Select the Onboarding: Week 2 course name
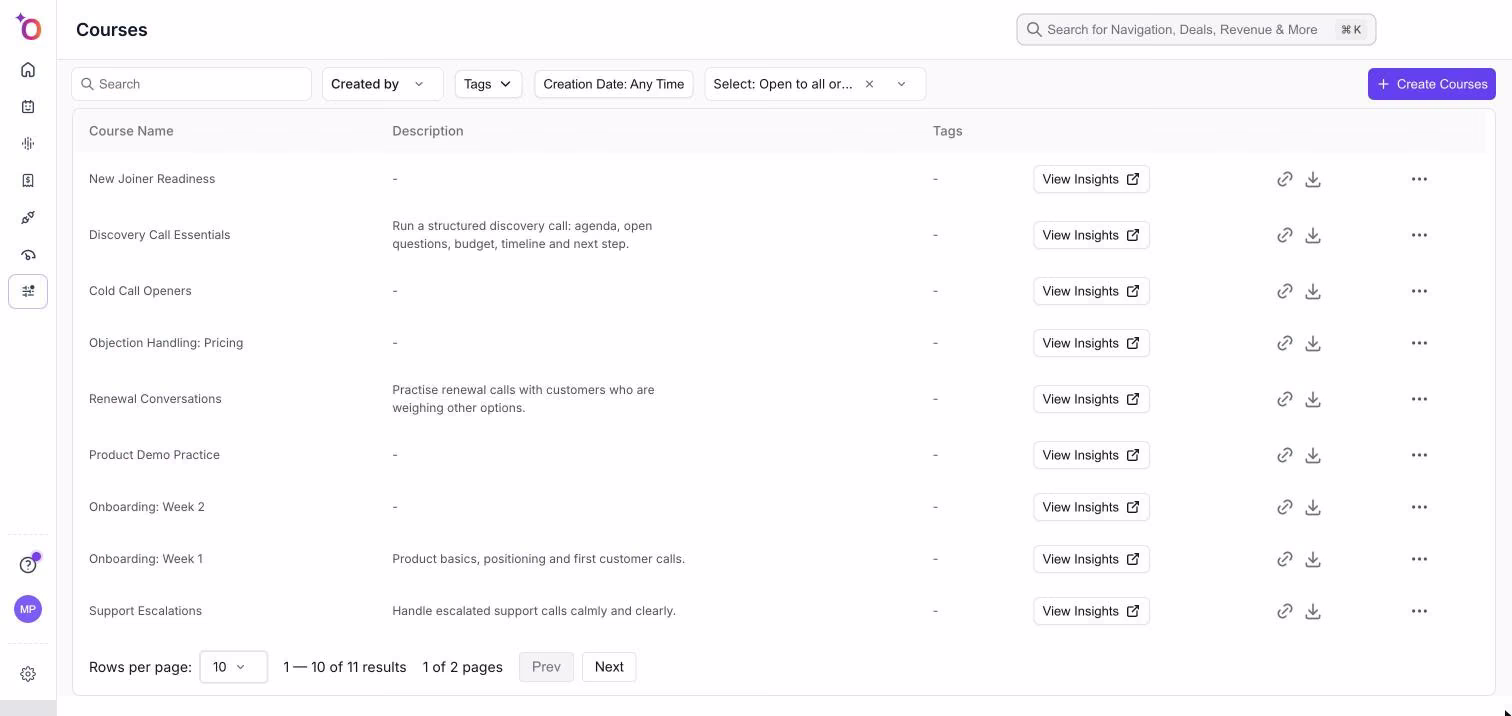The width and height of the screenshot is (1512, 716). 147,507
